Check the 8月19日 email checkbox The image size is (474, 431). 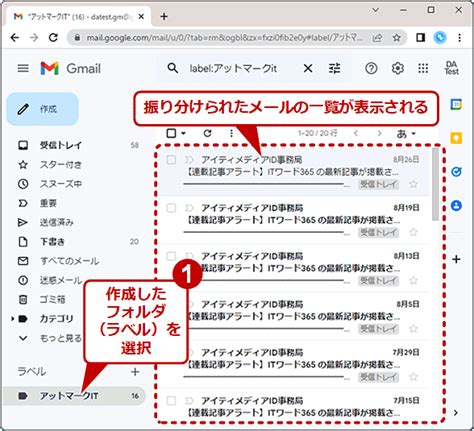[x=171, y=208]
